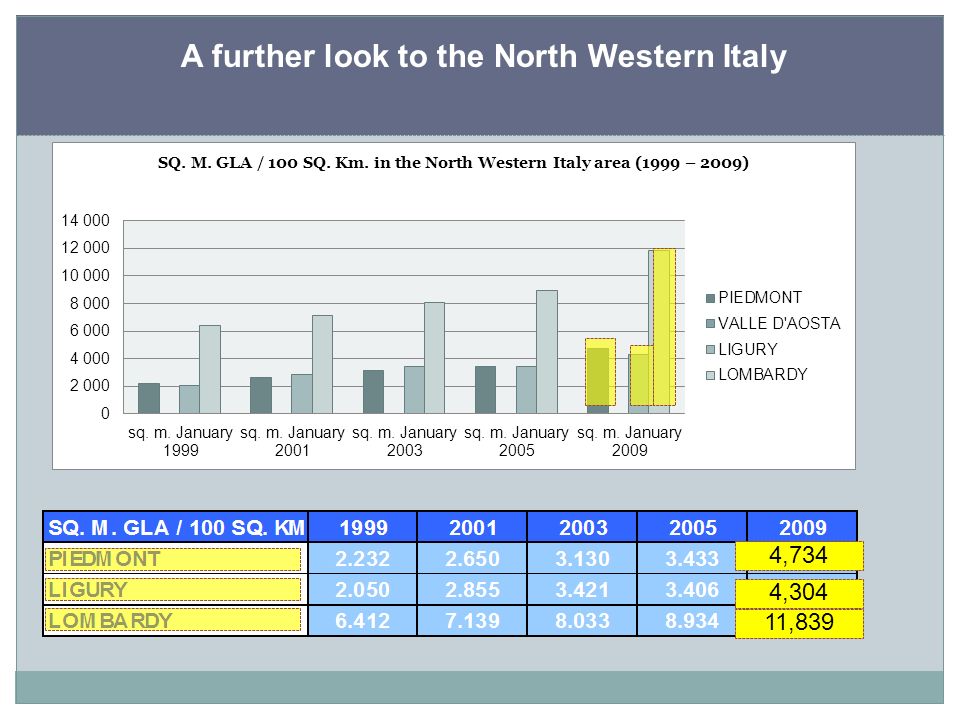Select the LOMBARDY row label in table
The width and height of the screenshot is (960, 720).
(x=173, y=620)
